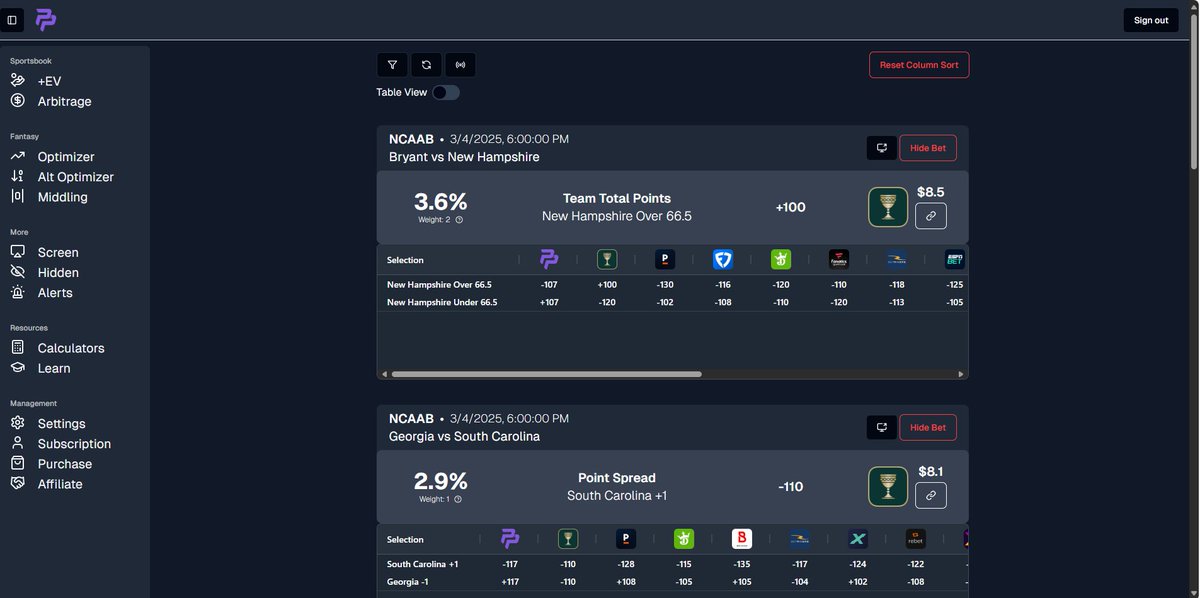Sort by red B sportsbook column in Georgia table
1200x598 pixels.
click(x=742, y=539)
